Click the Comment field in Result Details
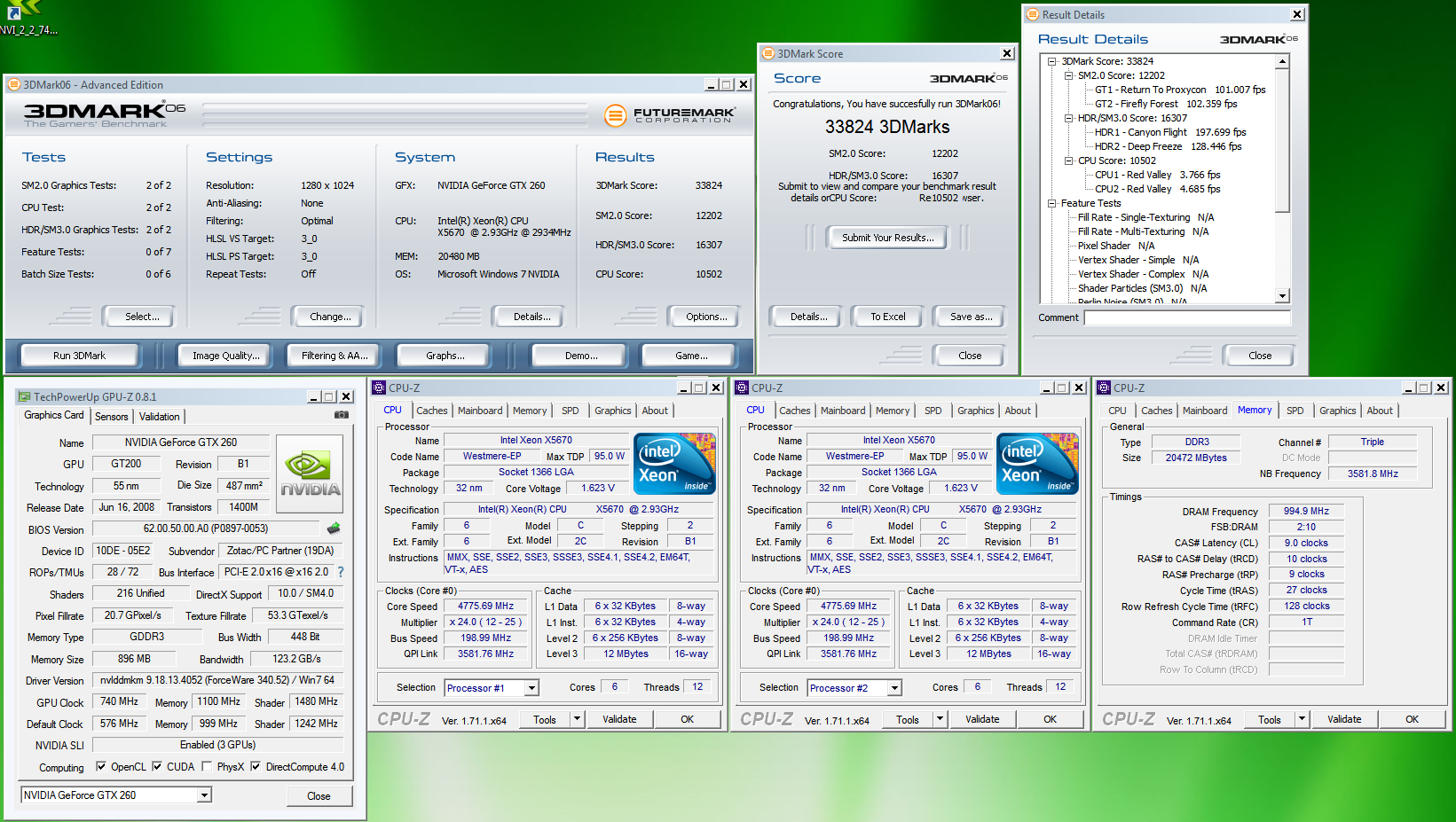Viewport: 1456px width, 822px height. pyautogui.click(x=1187, y=317)
